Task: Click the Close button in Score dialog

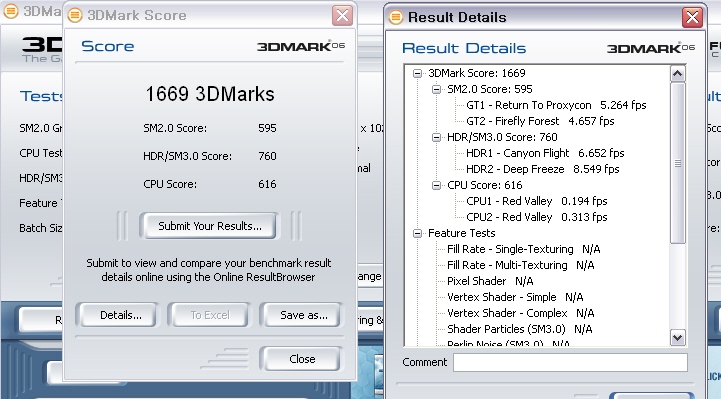Action: point(302,359)
